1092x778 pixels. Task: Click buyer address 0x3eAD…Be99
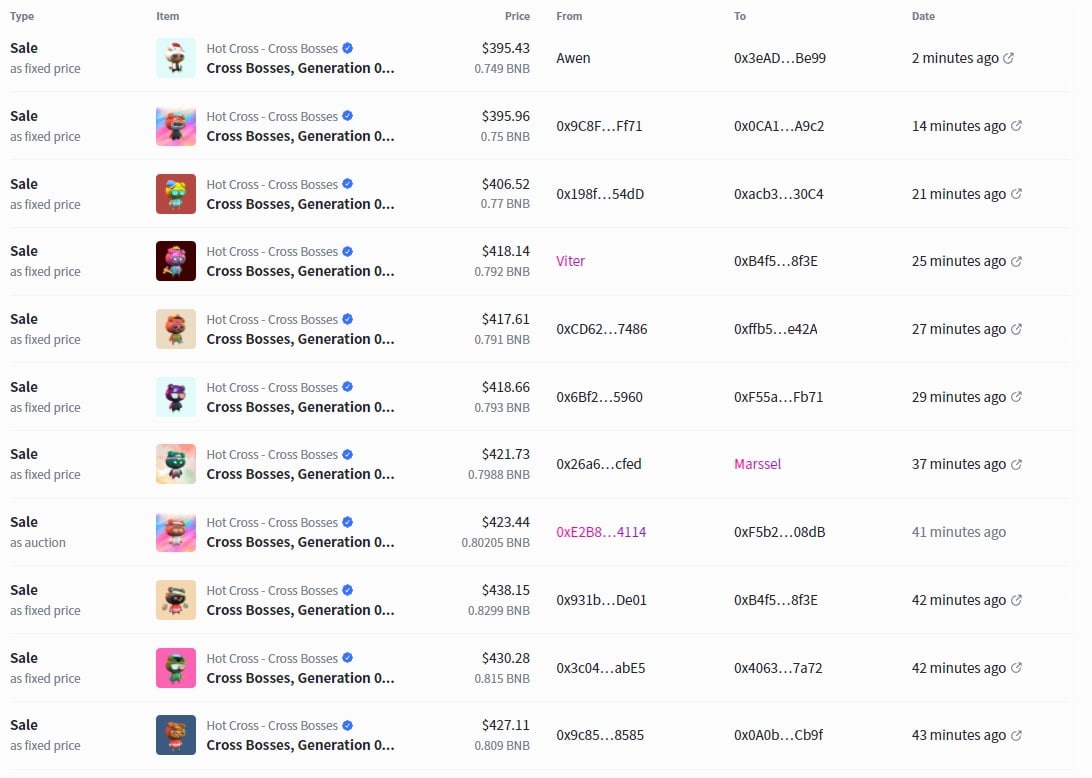(x=779, y=58)
